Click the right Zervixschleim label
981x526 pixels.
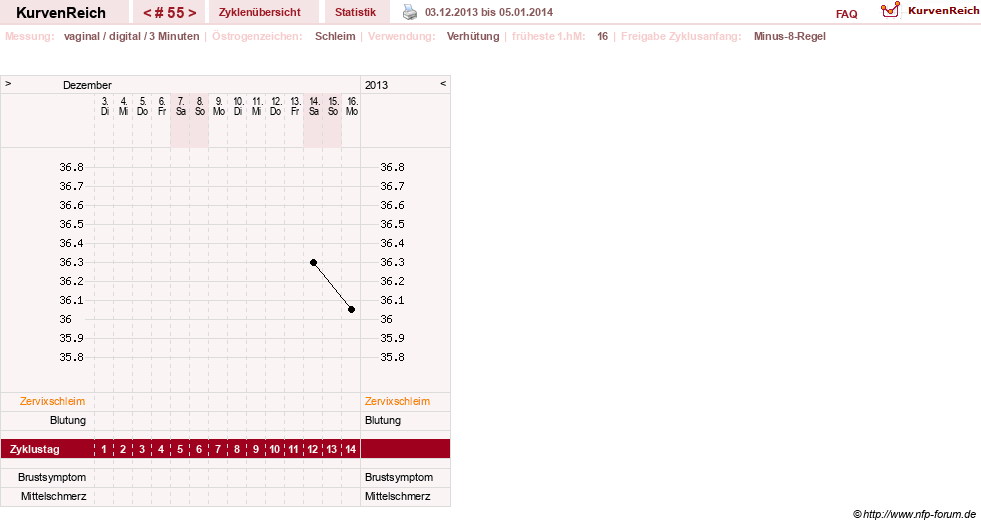click(x=397, y=402)
